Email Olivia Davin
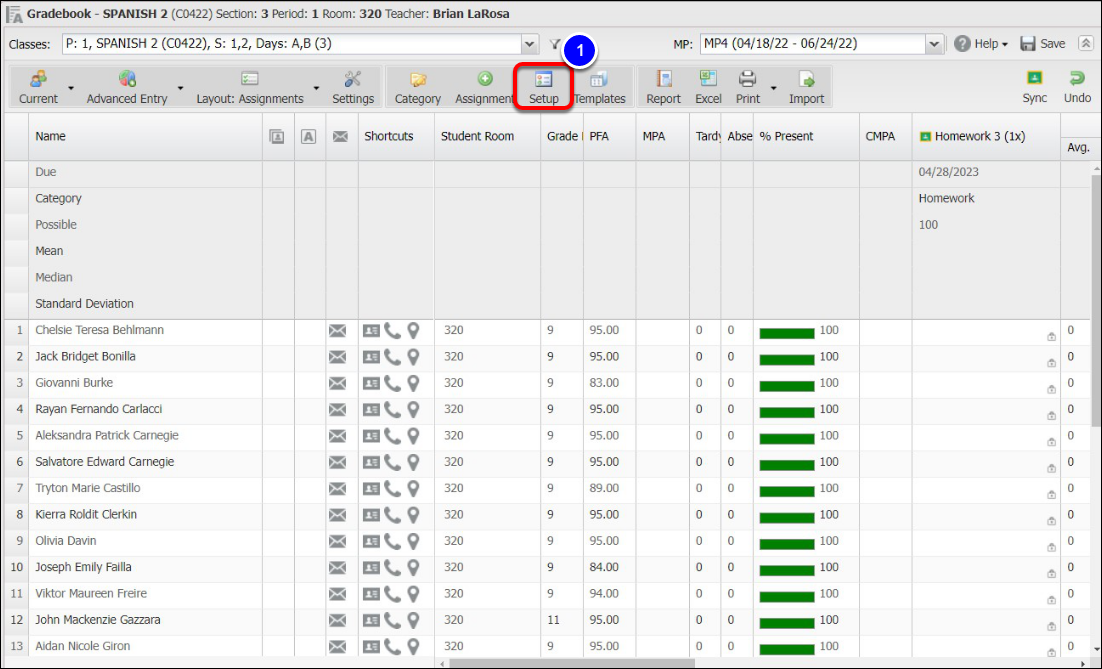The image size is (1102, 669). (337, 541)
